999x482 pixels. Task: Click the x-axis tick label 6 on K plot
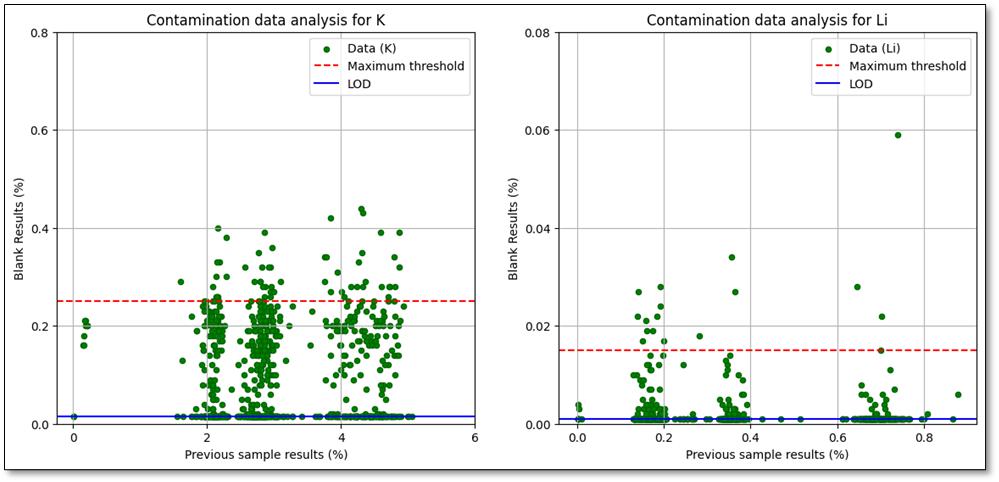(475, 438)
